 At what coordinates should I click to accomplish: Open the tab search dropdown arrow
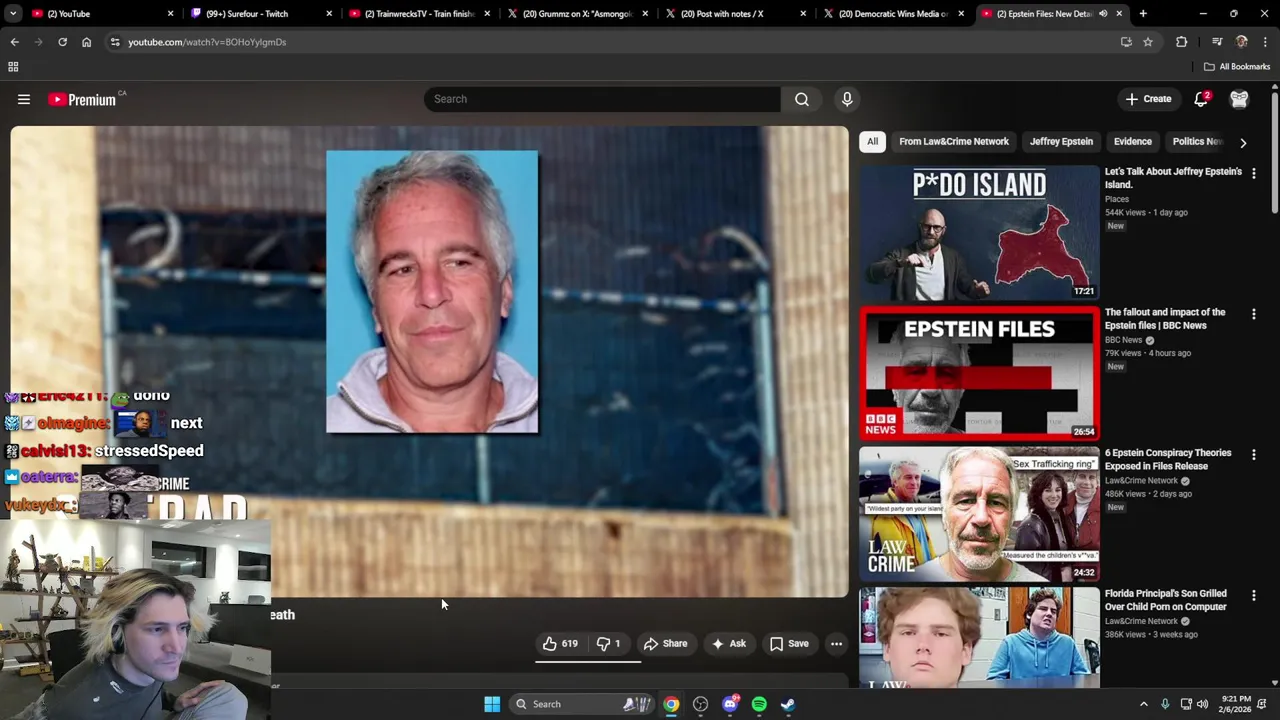pyautogui.click(x=13, y=14)
